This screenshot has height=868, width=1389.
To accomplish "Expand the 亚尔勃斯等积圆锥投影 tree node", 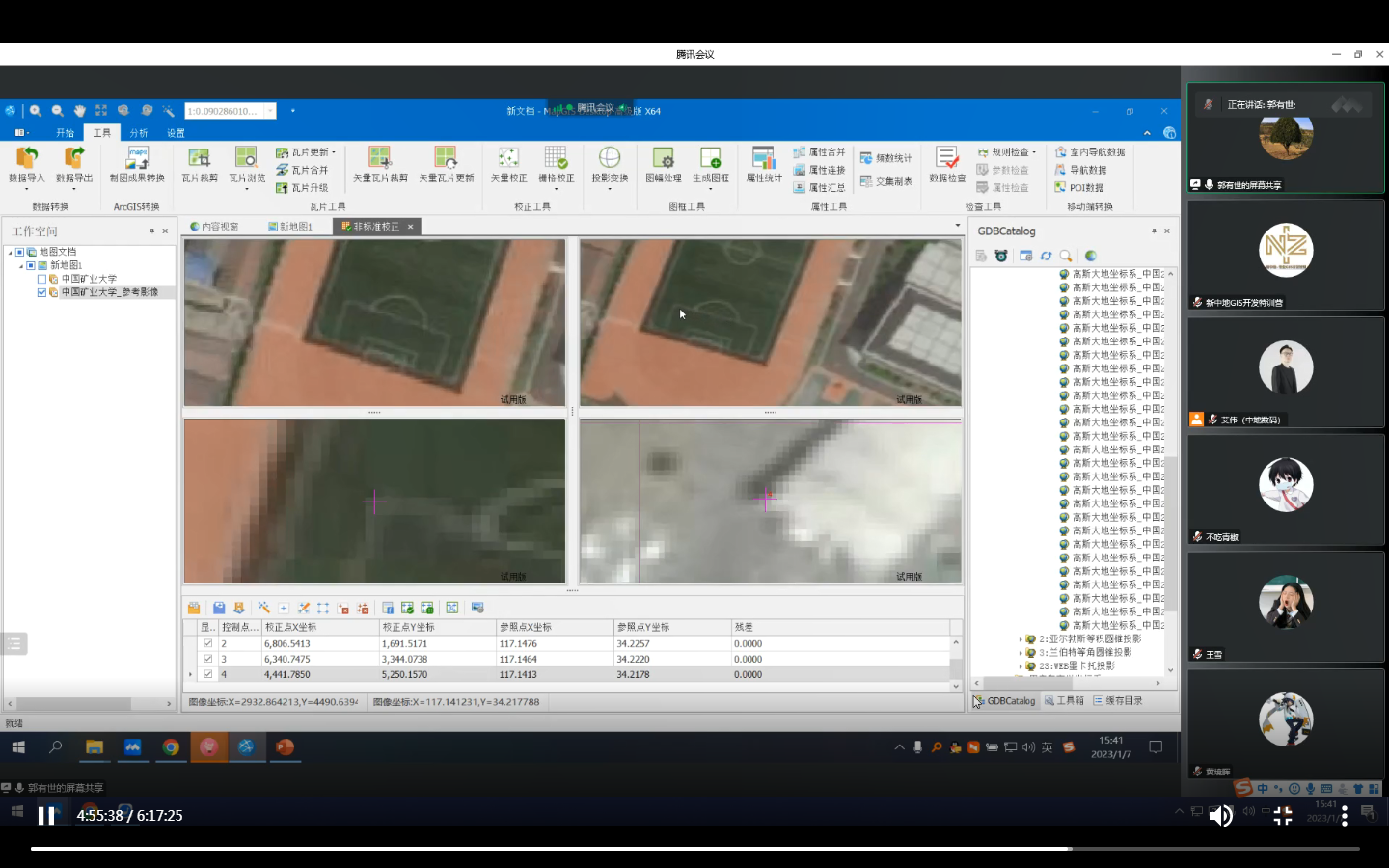I will click(1021, 639).
